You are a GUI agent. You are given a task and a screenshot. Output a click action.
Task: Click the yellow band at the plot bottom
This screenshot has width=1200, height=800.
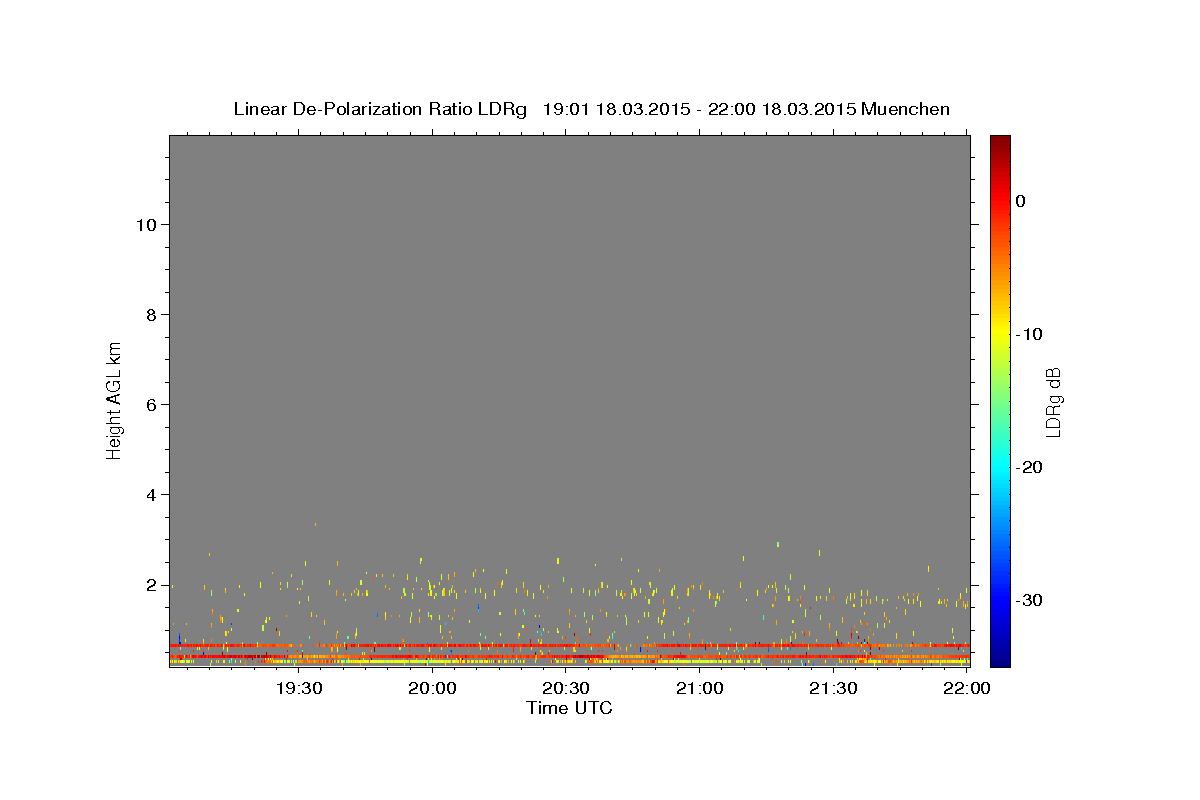pos(569,662)
